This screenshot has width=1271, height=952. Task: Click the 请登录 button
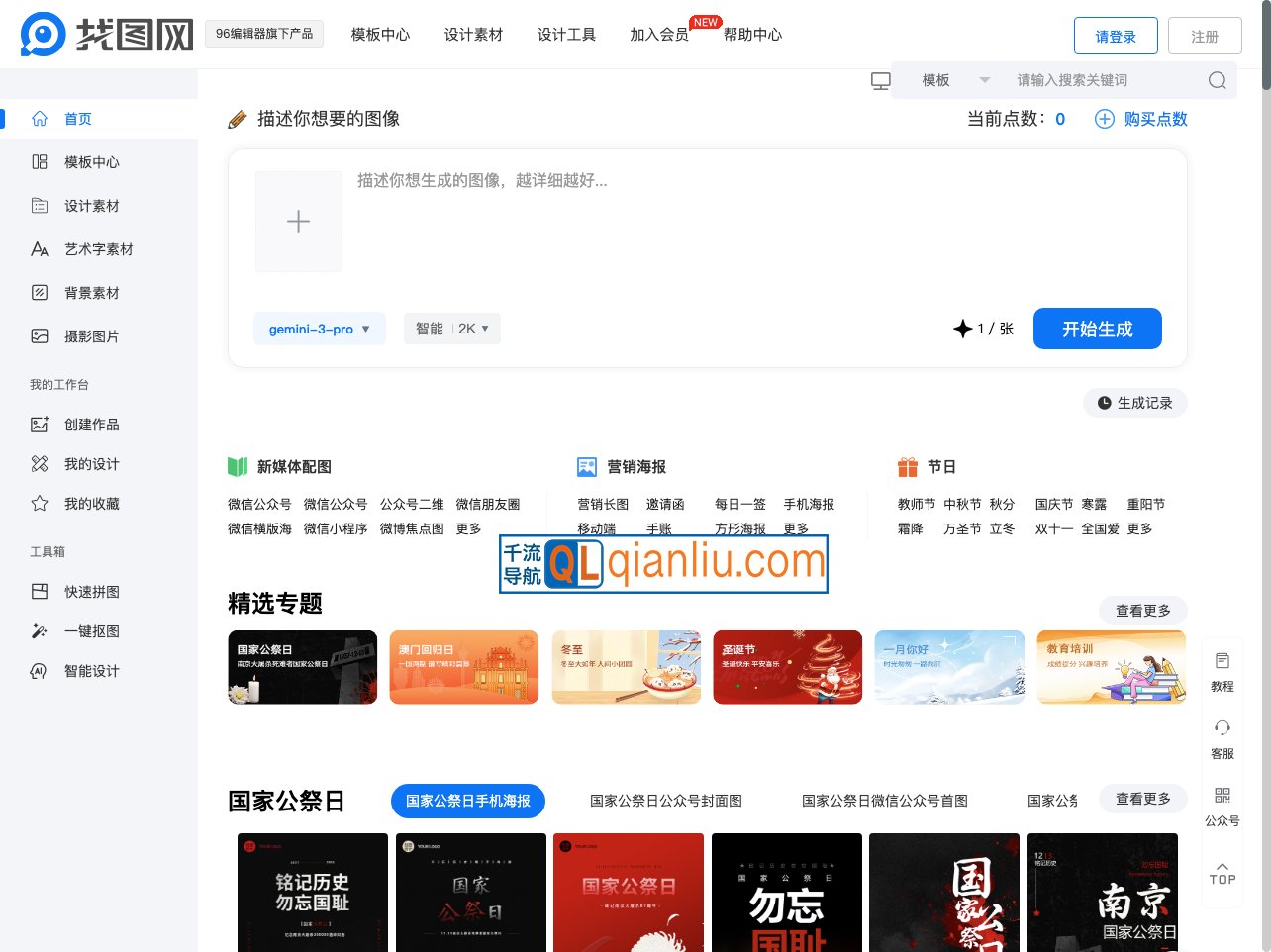pyautogui.click(x=1116, y=35)
